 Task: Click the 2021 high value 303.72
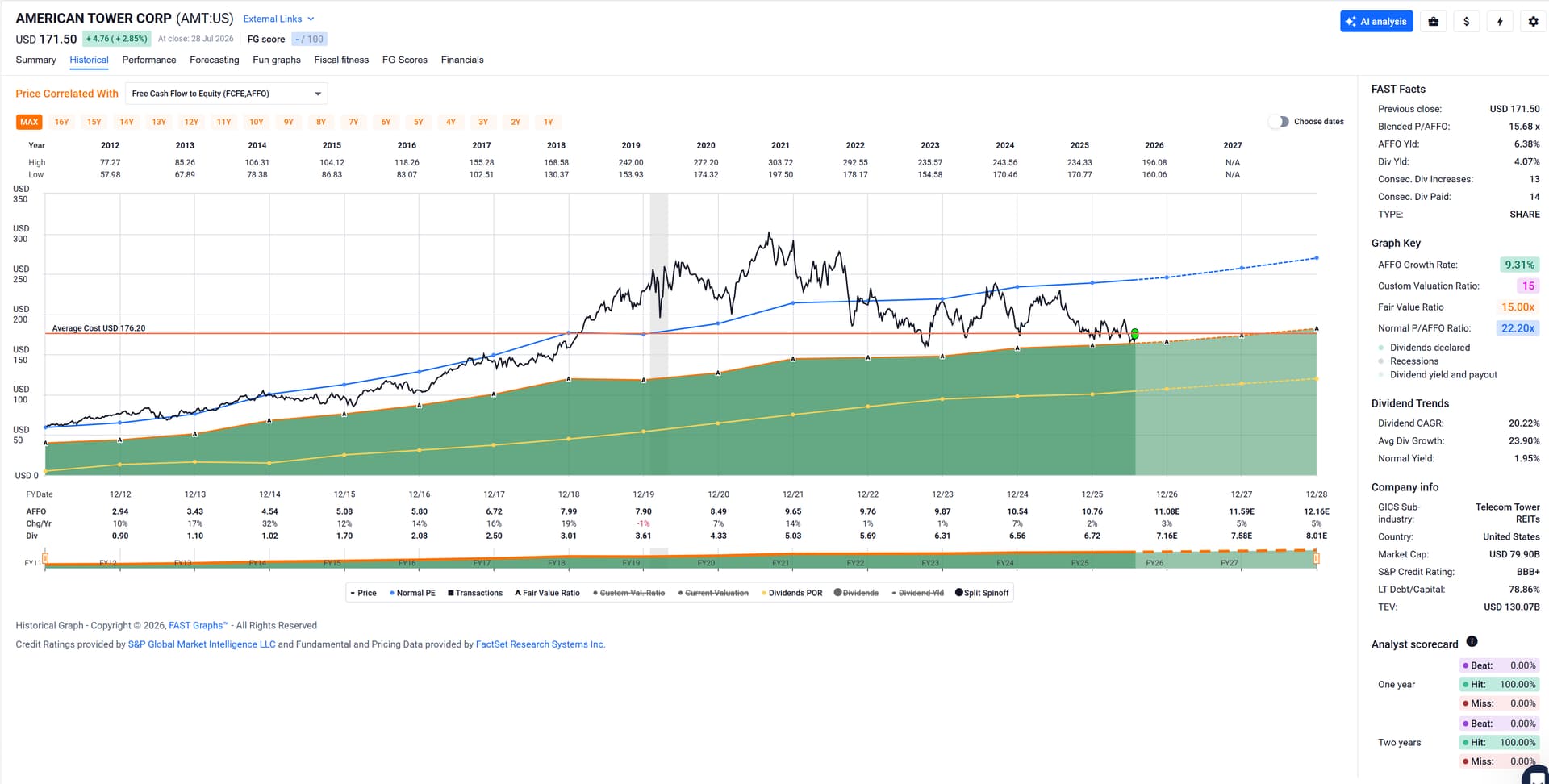780,163
